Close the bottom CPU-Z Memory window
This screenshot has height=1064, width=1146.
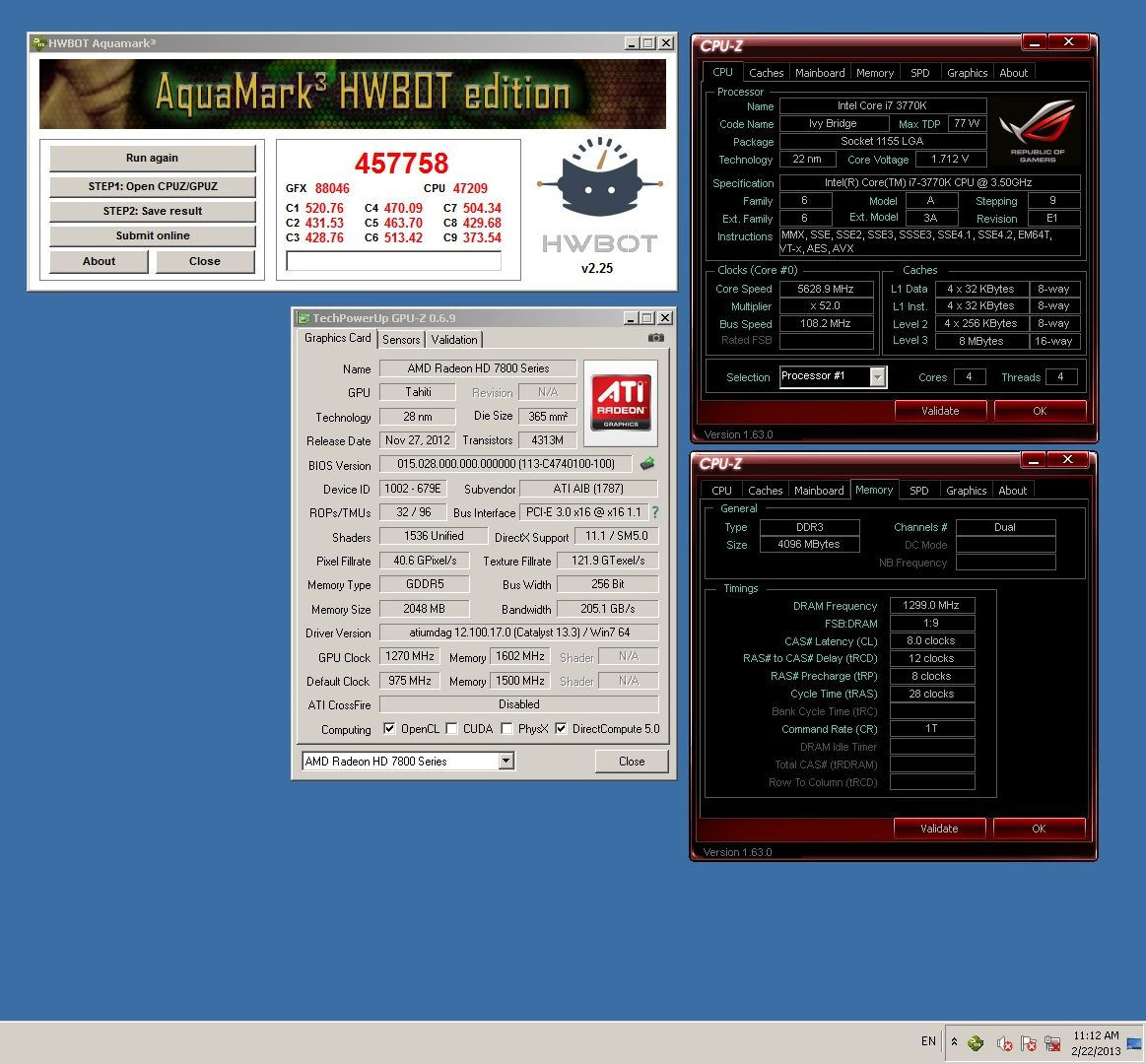(1068, 460)
